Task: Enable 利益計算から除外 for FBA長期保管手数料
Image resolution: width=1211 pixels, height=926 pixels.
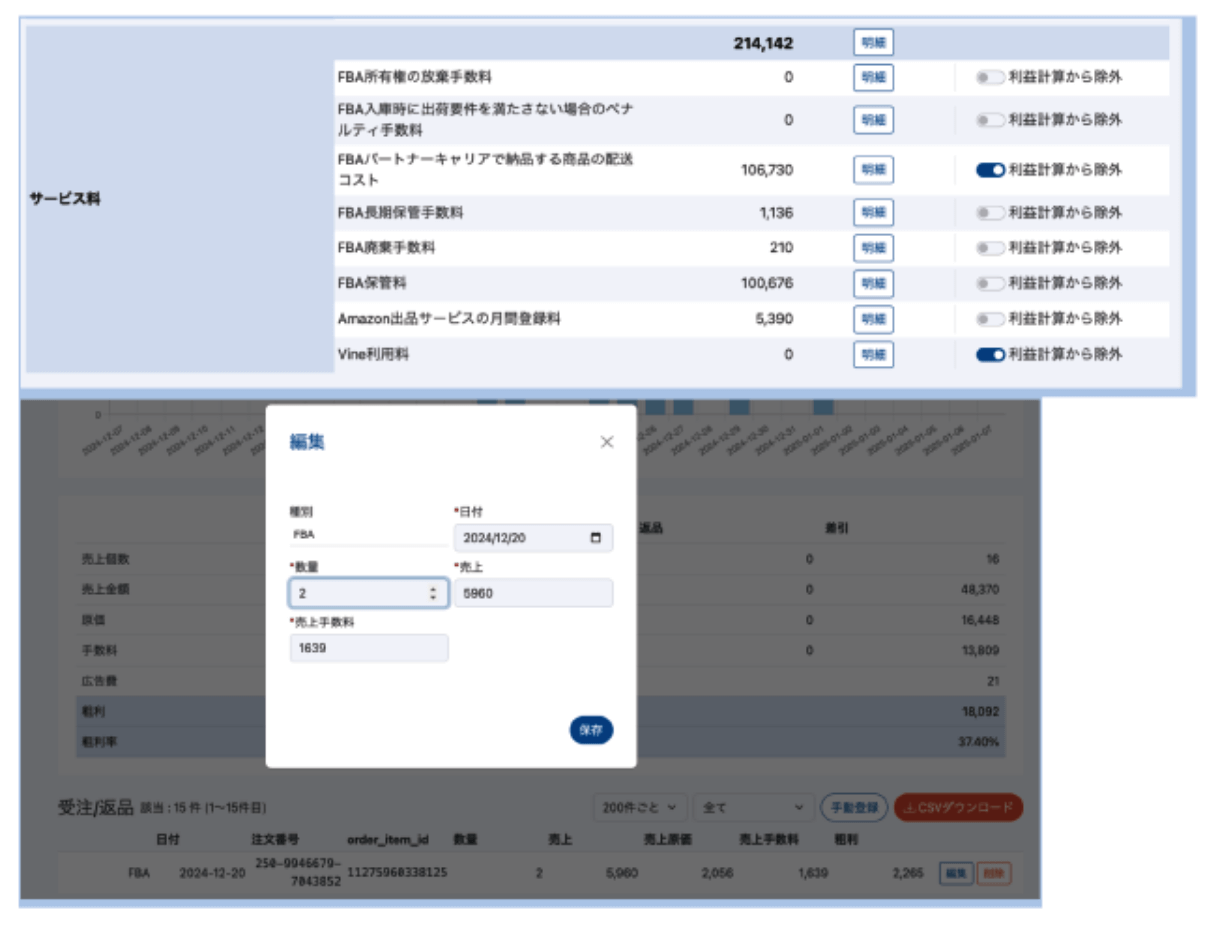Action: click(x=990, y=213)
